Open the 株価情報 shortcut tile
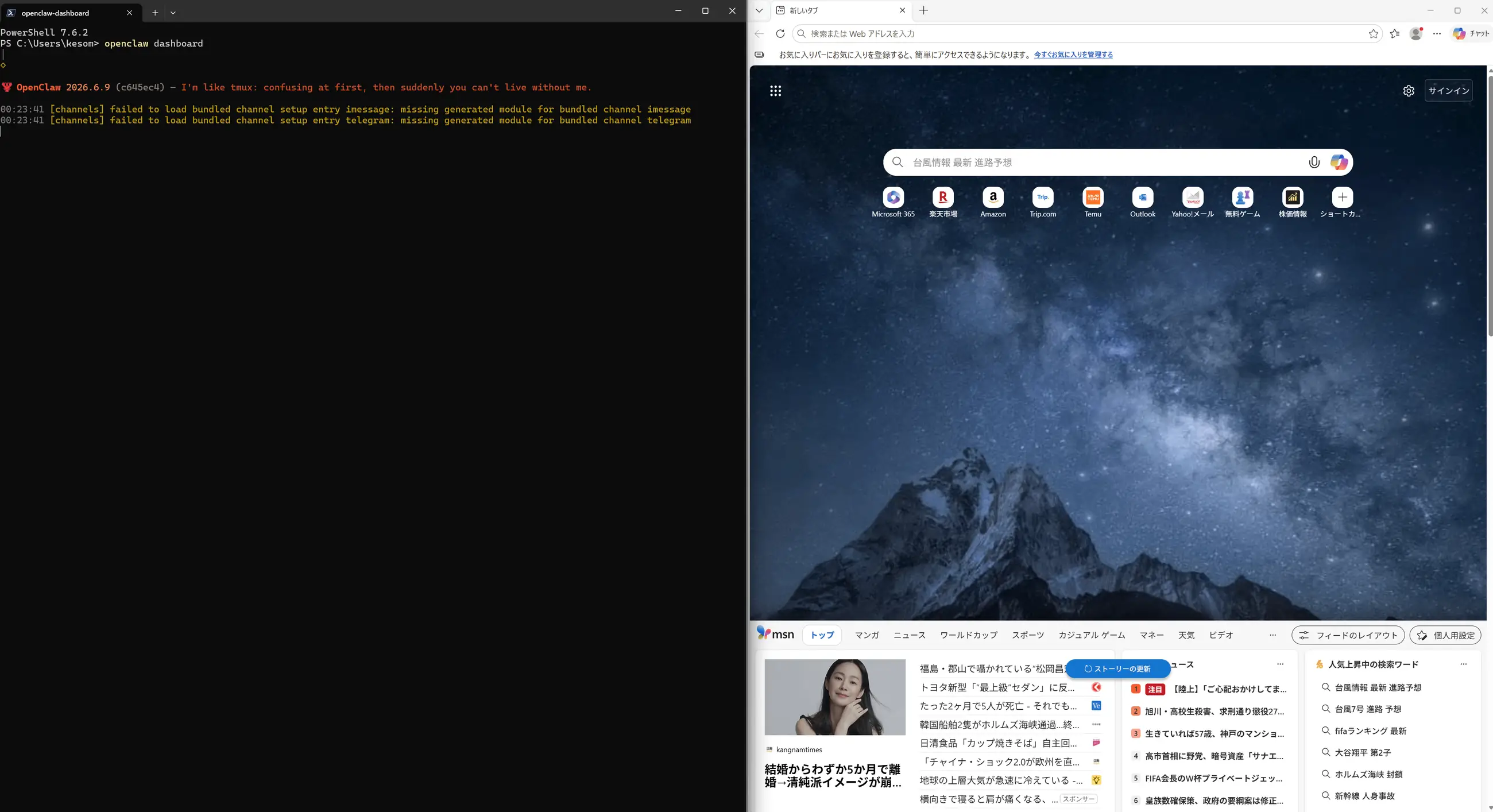Viewport: 1493px width, 812px height. (1293, 202)
